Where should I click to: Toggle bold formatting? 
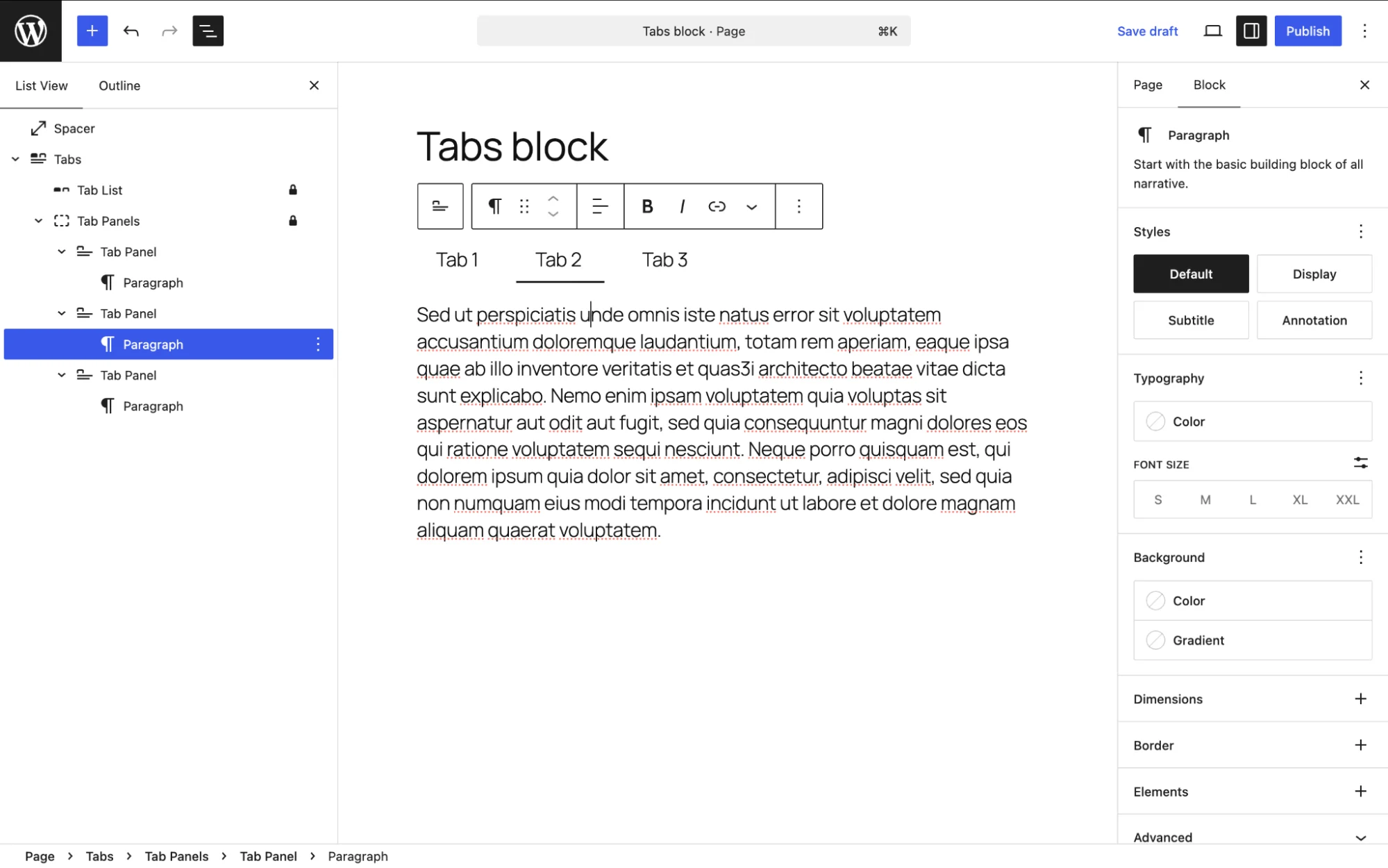[x=647, y=206]
